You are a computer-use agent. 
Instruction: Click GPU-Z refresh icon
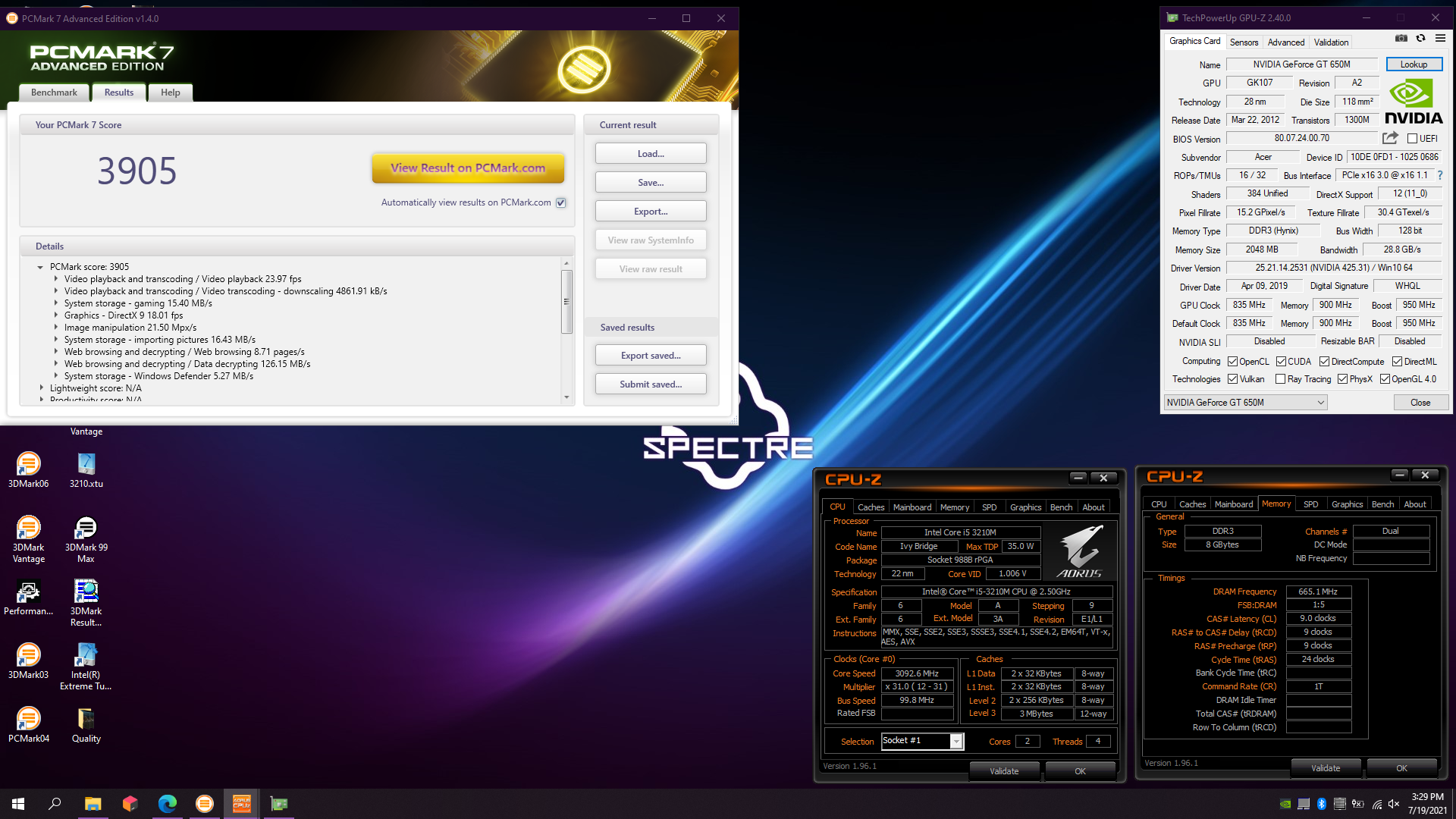[x=1420, y=38]
